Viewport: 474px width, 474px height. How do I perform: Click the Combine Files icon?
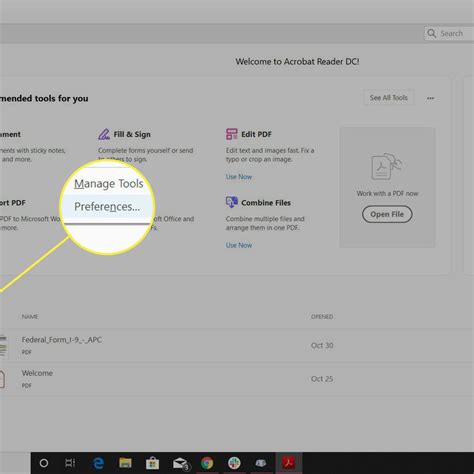point(232,202)
